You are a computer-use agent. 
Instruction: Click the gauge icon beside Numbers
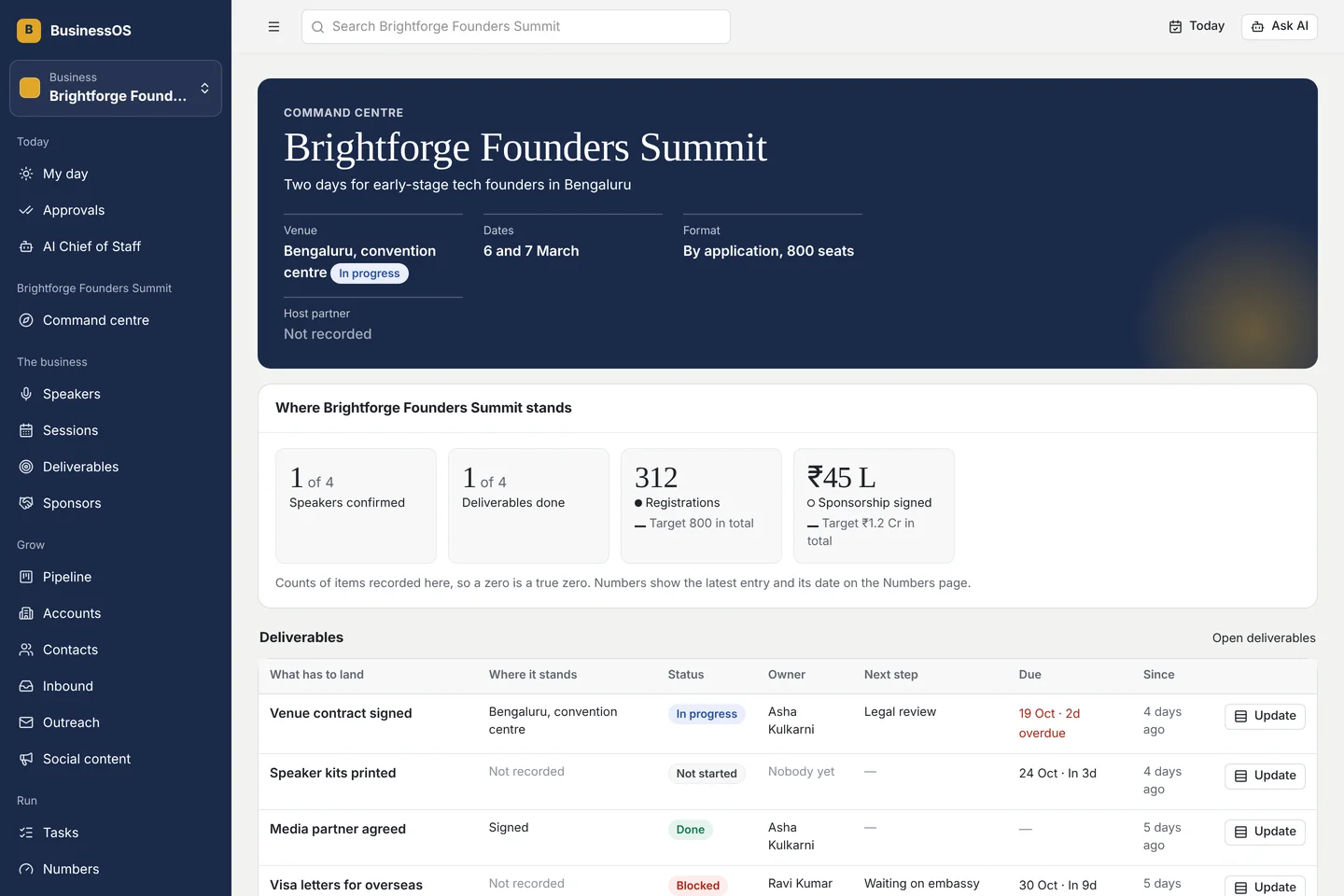tap(26, 869)
